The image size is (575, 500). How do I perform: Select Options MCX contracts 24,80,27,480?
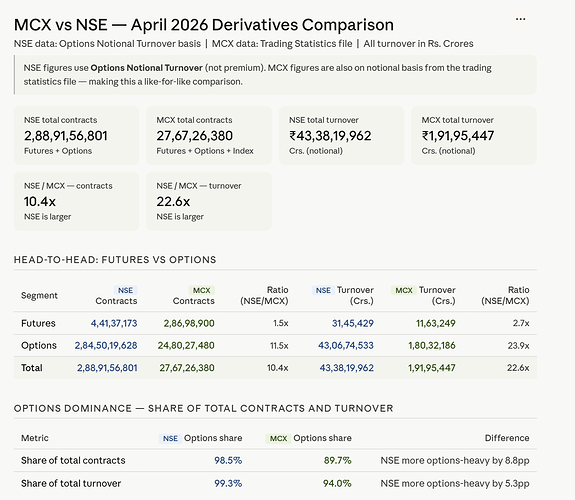(186, 345)
